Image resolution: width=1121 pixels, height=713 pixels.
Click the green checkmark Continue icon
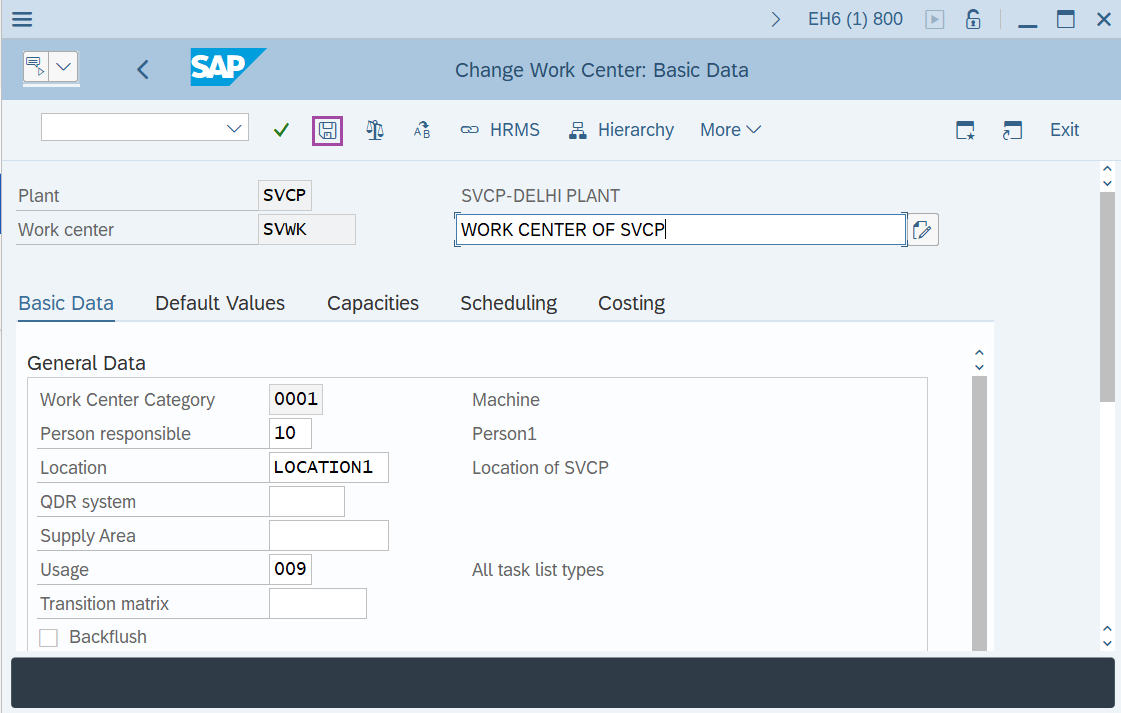point(280,129)
